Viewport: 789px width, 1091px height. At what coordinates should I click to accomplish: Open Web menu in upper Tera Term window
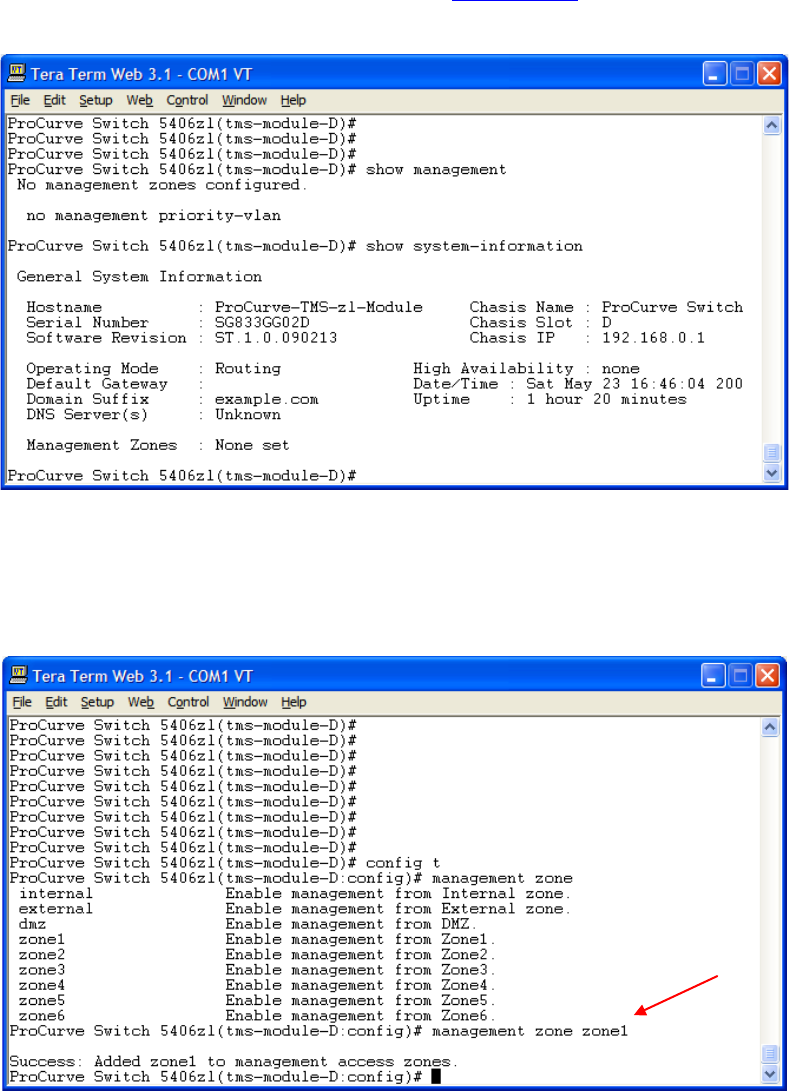[139, 100]
